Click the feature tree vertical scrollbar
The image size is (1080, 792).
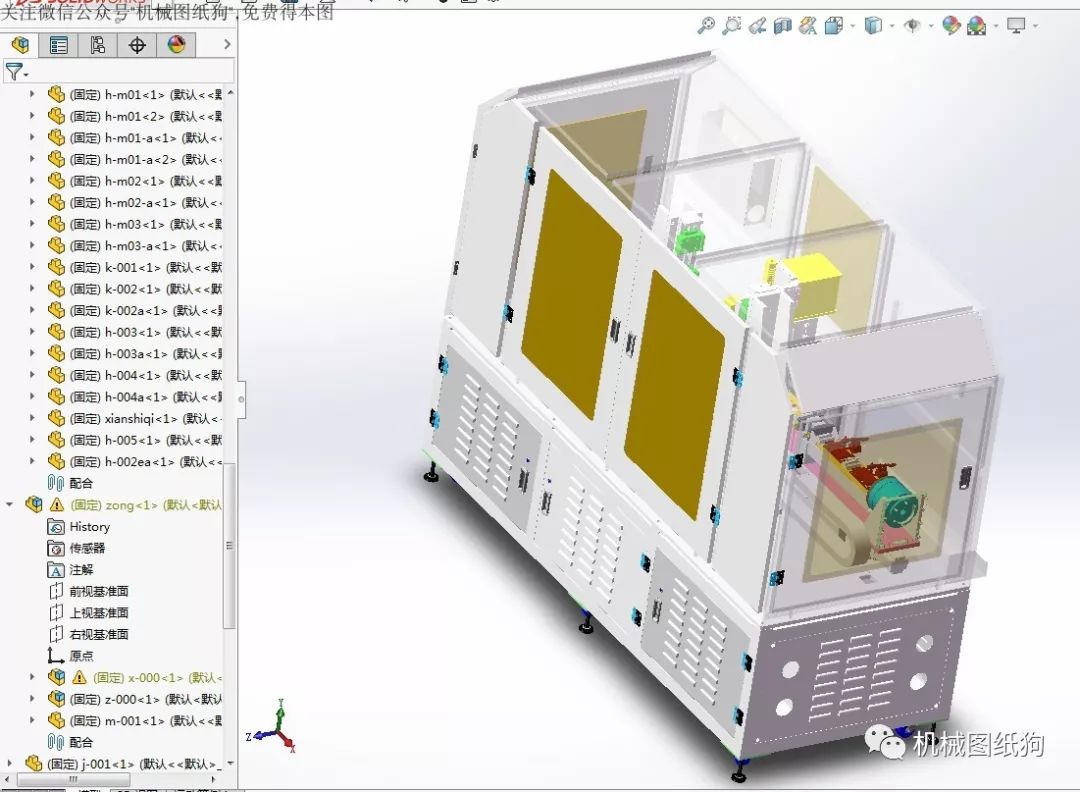230,544
